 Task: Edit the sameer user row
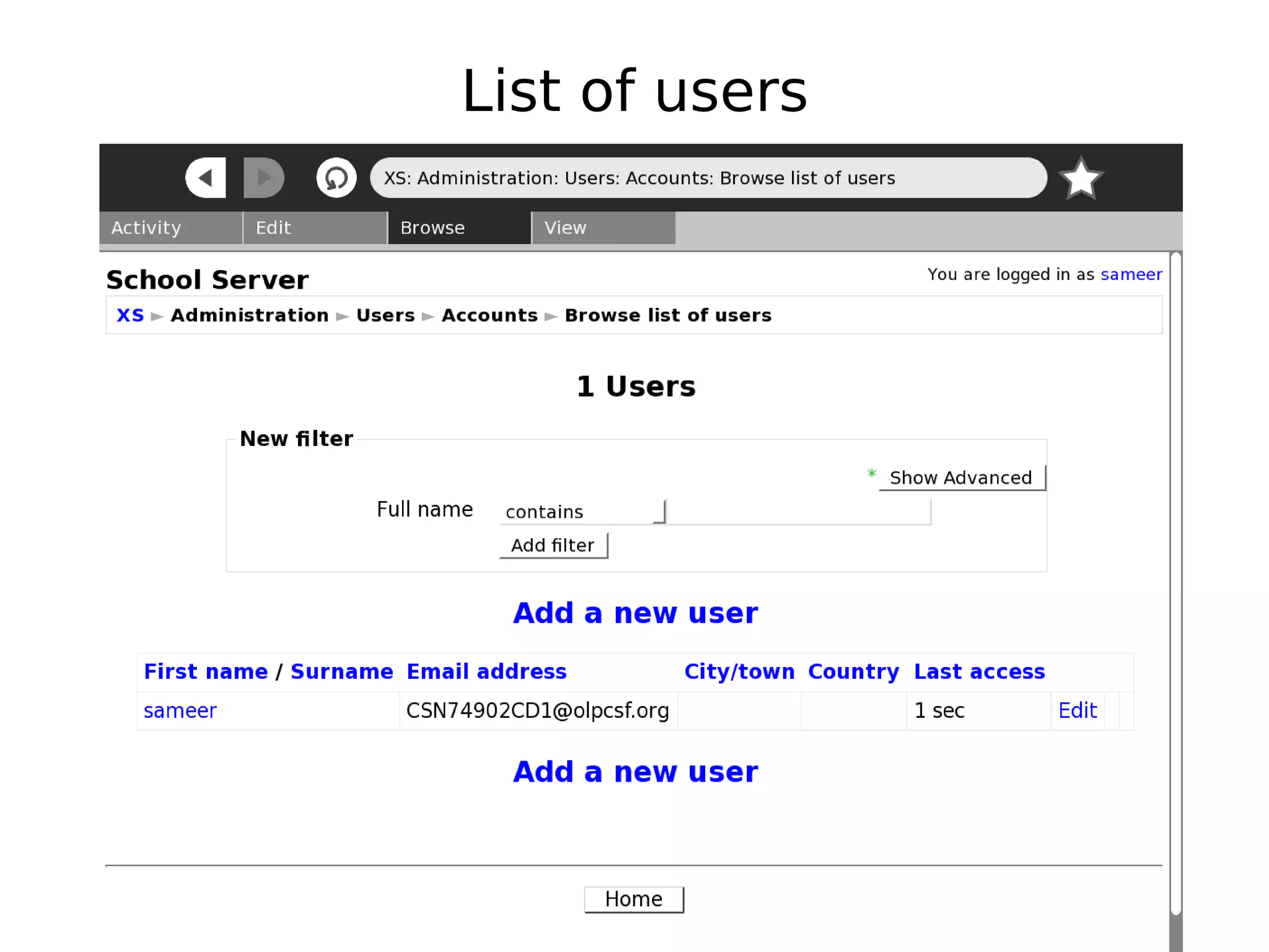click(x=1078, y=710)
